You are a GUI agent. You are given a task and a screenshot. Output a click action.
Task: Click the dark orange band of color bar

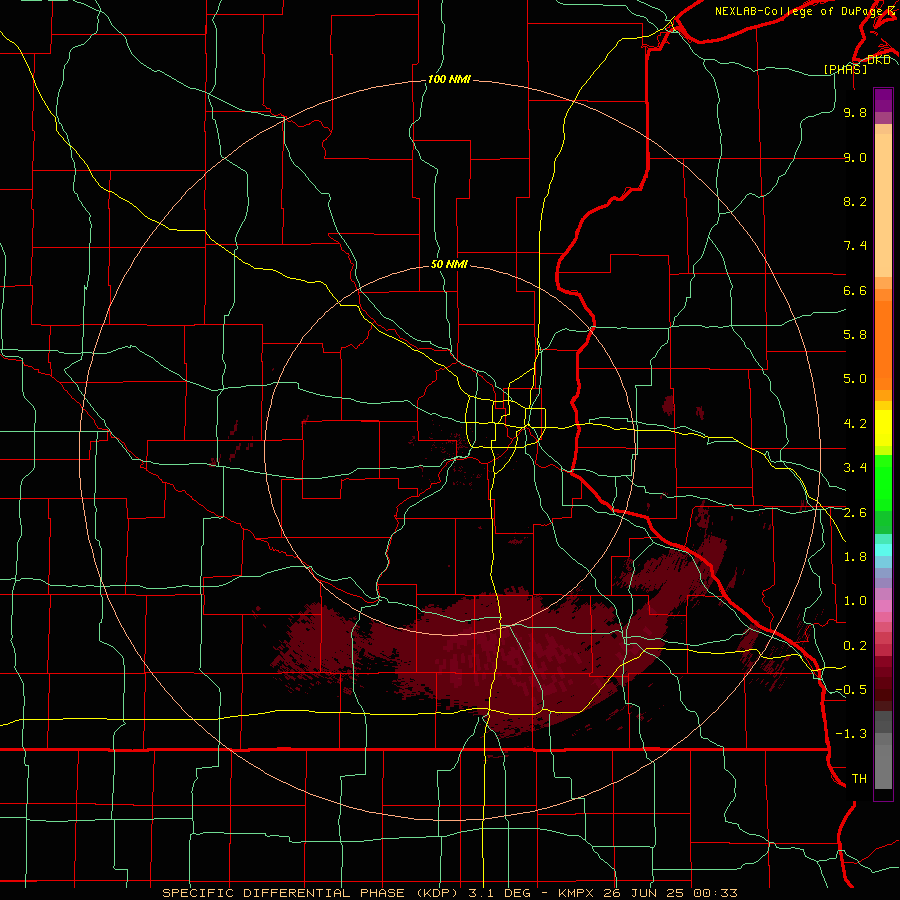click(x=883, y=346)
